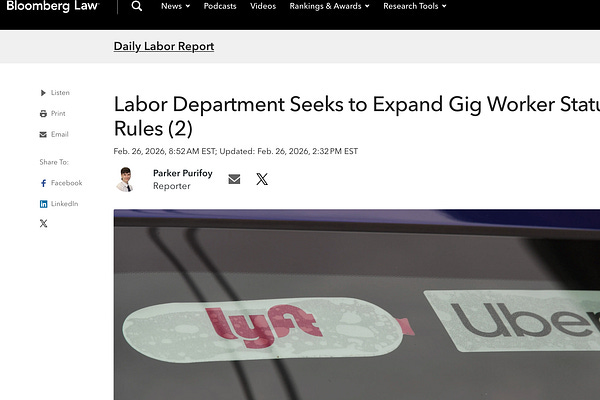The width and height of the screenshot is (600, 400).
Task: Open the reporter's X profile icon
Action: coord(262,179)
